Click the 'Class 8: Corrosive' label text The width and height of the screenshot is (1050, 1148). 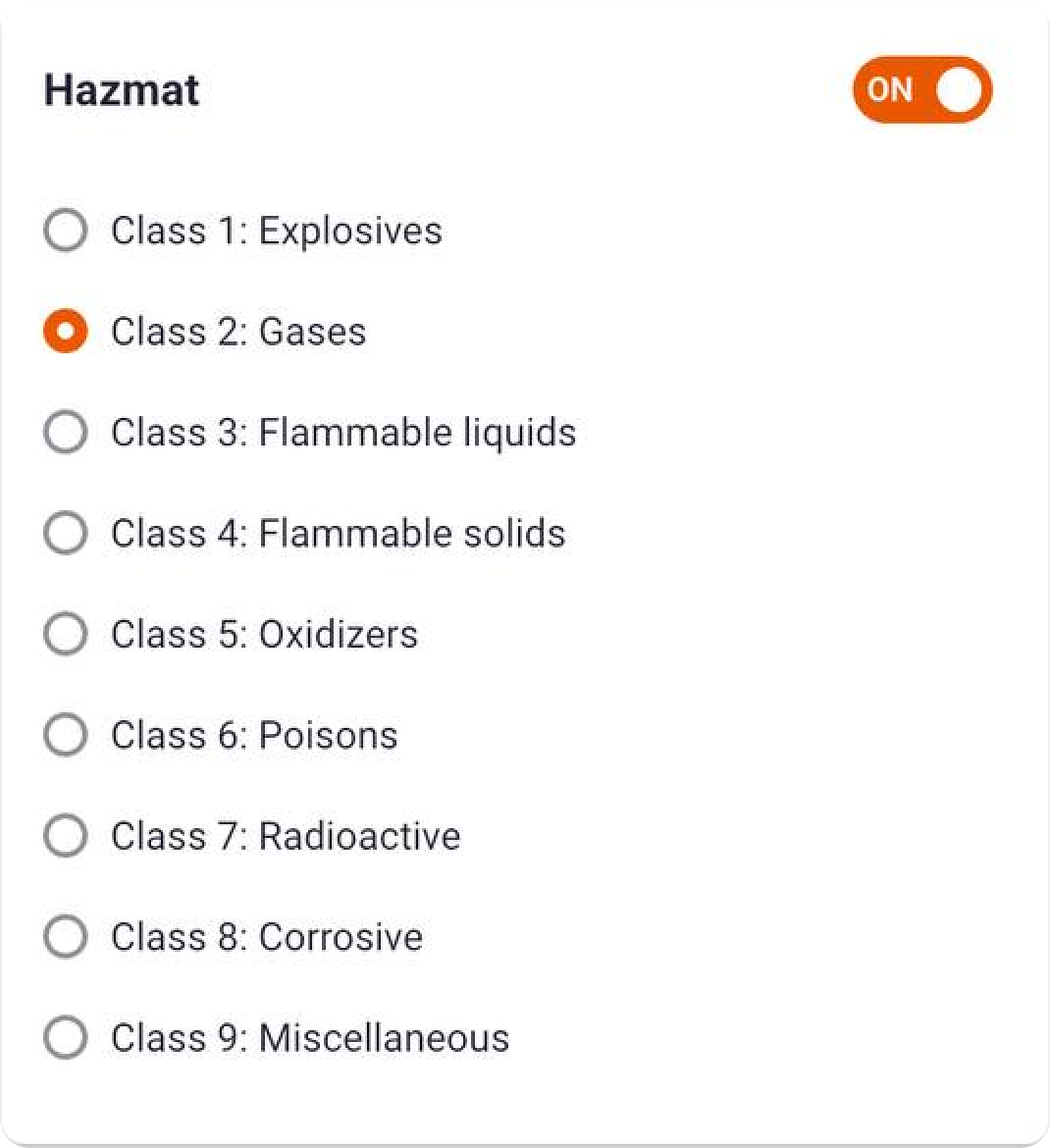pos(267,937)
